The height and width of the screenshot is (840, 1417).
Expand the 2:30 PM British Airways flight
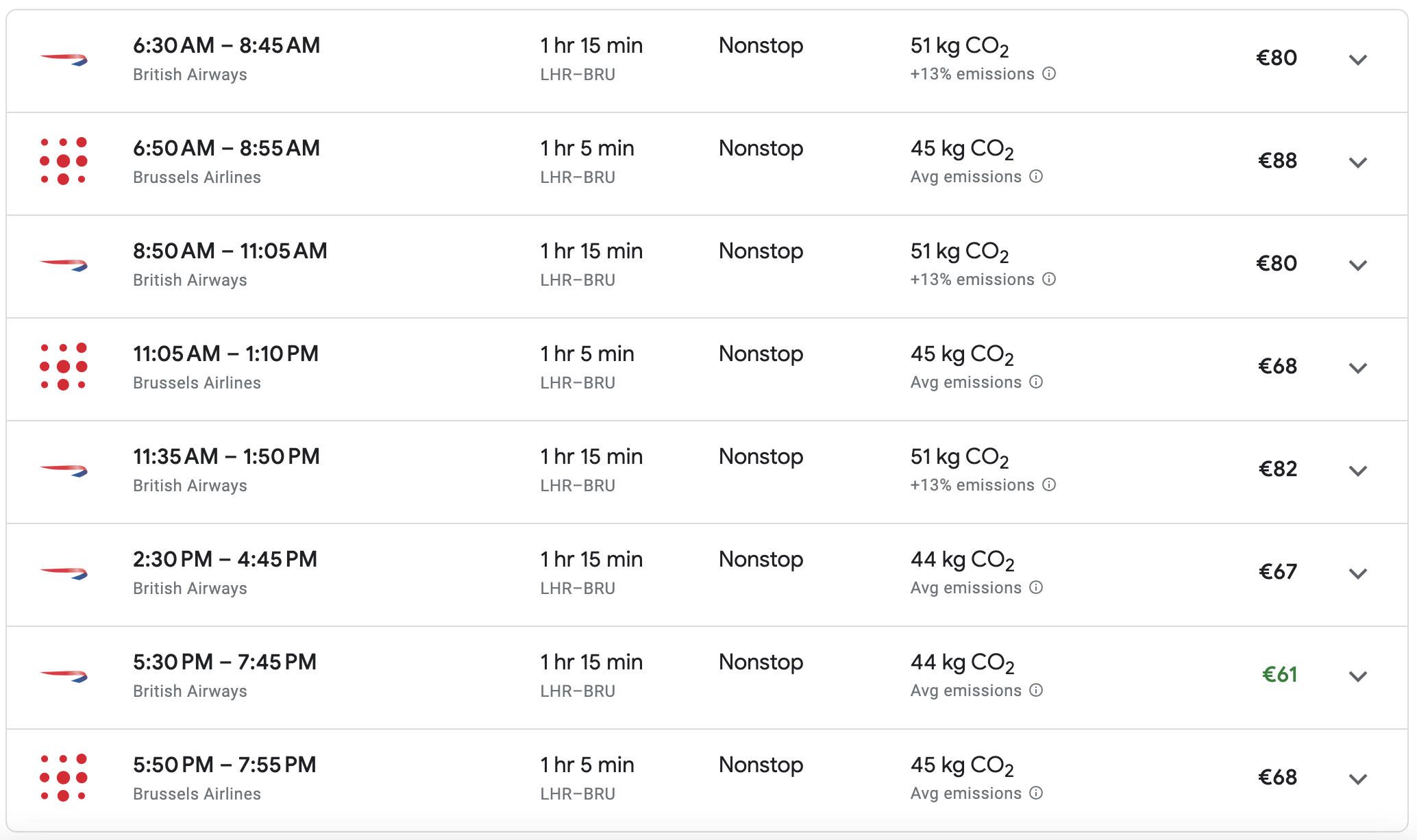coord(1357,573)
